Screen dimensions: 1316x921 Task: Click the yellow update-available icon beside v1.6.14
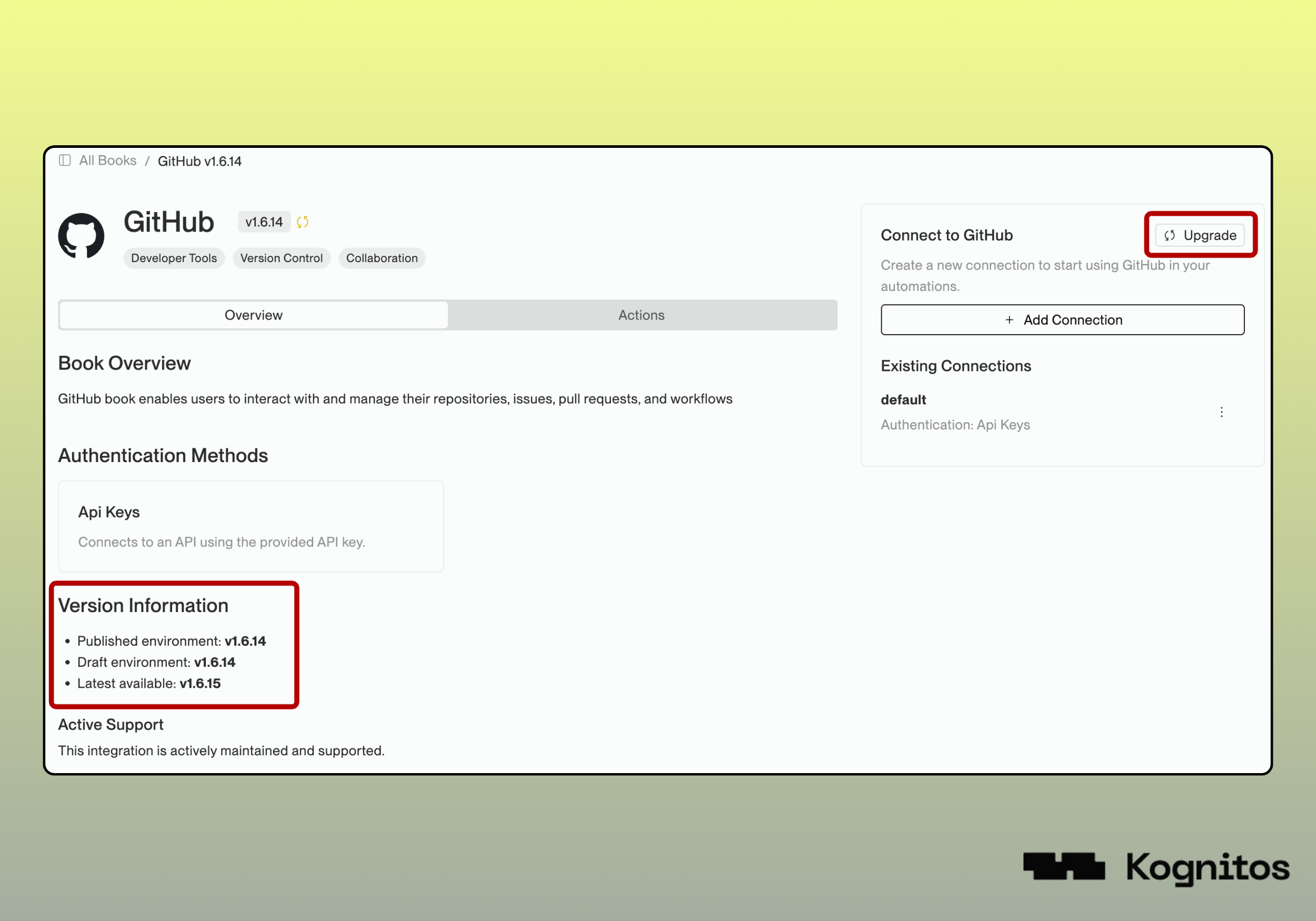coord(303,222)
